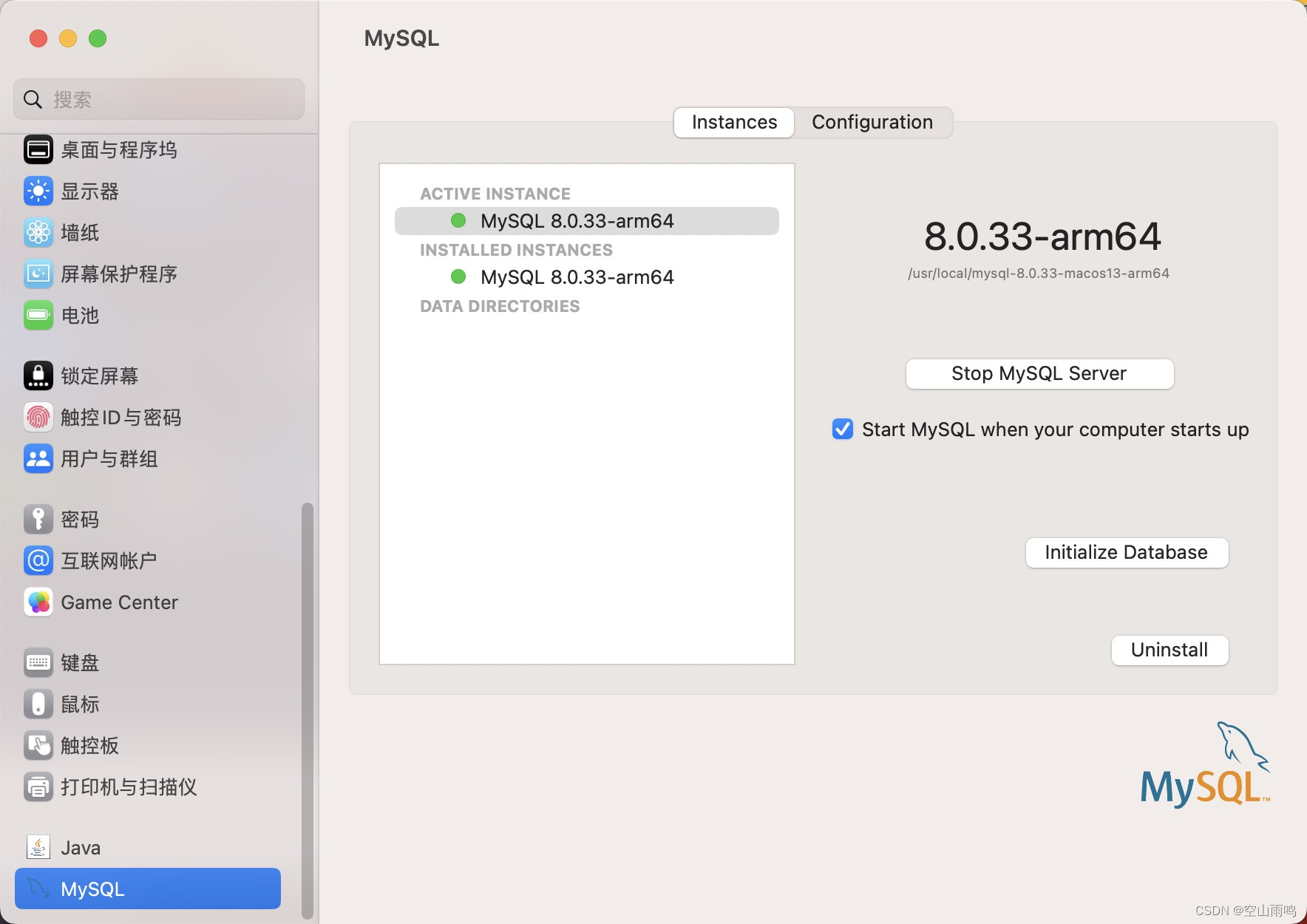Open Battery settings icon (电池)
1307x924 pixels.
[x=38, y=316]
